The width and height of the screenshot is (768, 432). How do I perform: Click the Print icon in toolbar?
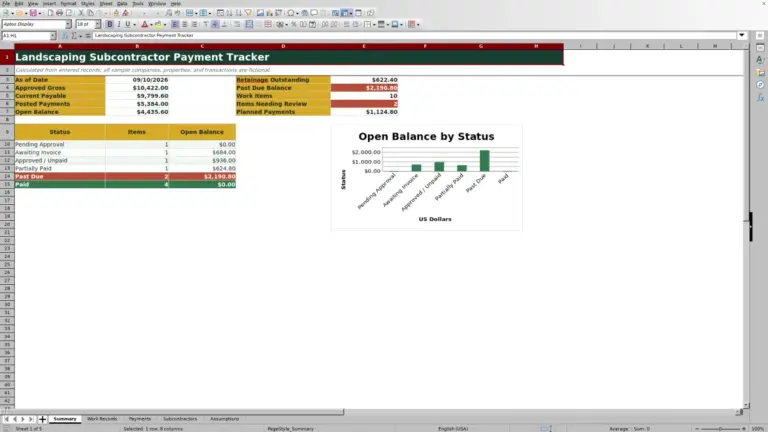coord(59,13)
